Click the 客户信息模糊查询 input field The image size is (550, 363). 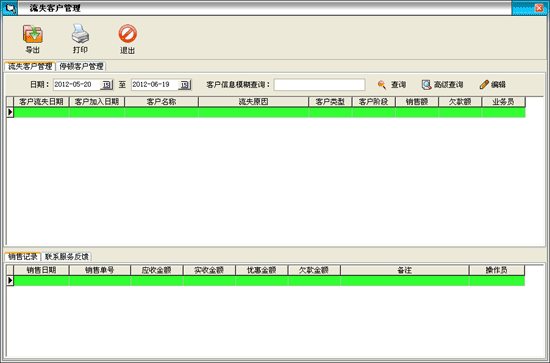(x=319, y=85)
